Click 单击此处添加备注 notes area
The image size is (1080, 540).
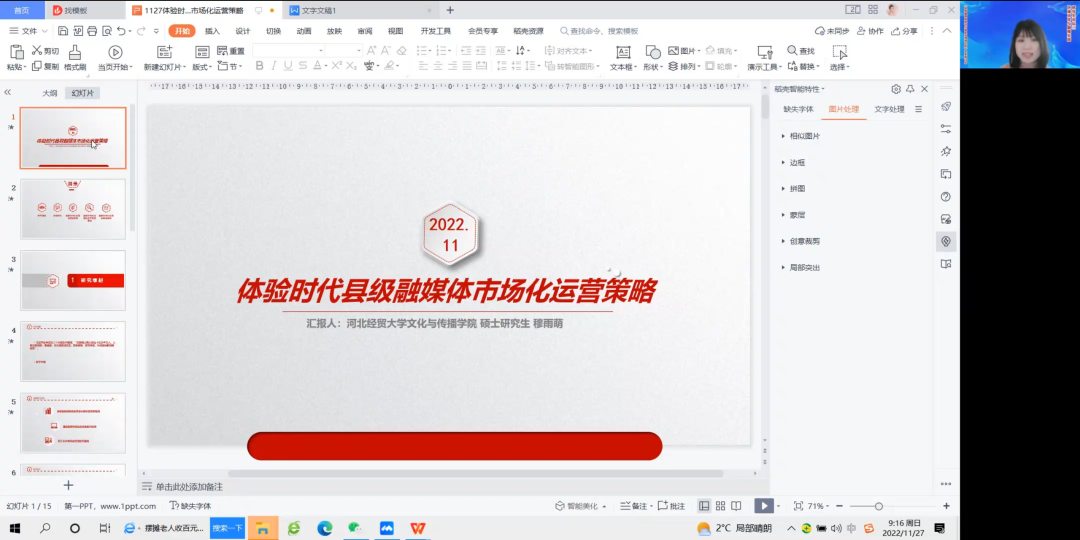point(189,487)
